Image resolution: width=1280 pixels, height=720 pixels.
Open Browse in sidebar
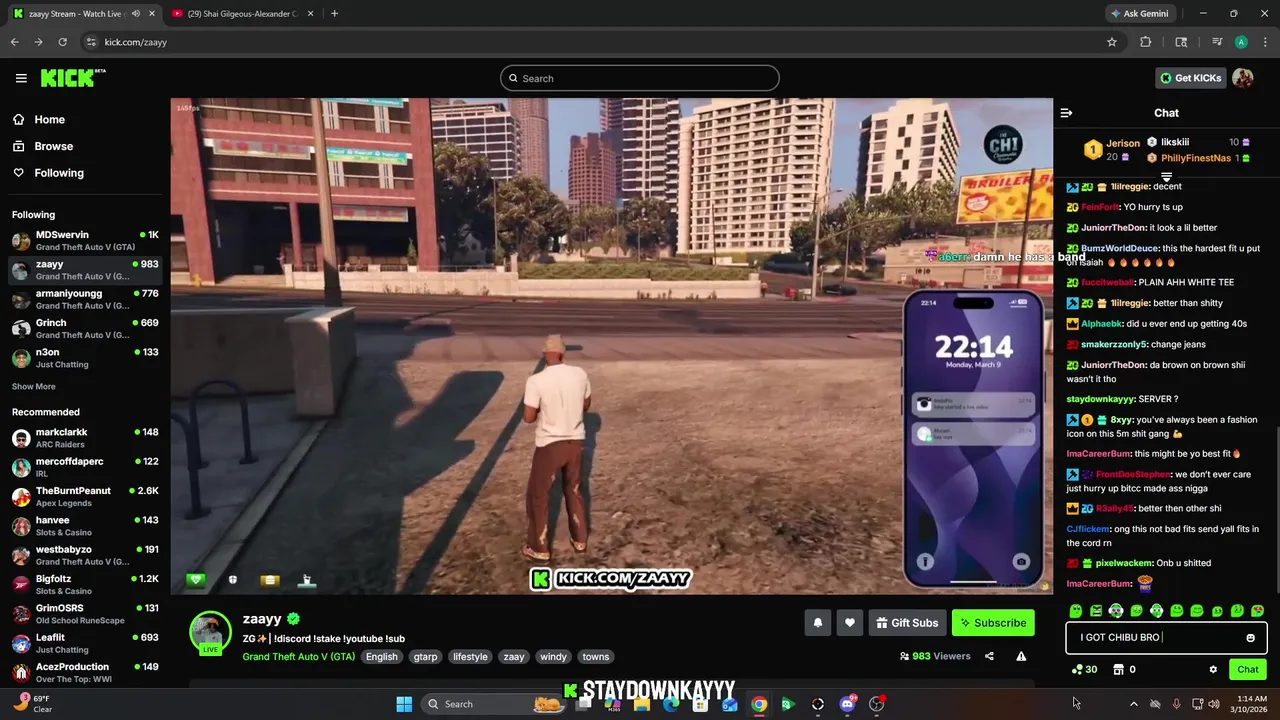click(x=43, y=146)
